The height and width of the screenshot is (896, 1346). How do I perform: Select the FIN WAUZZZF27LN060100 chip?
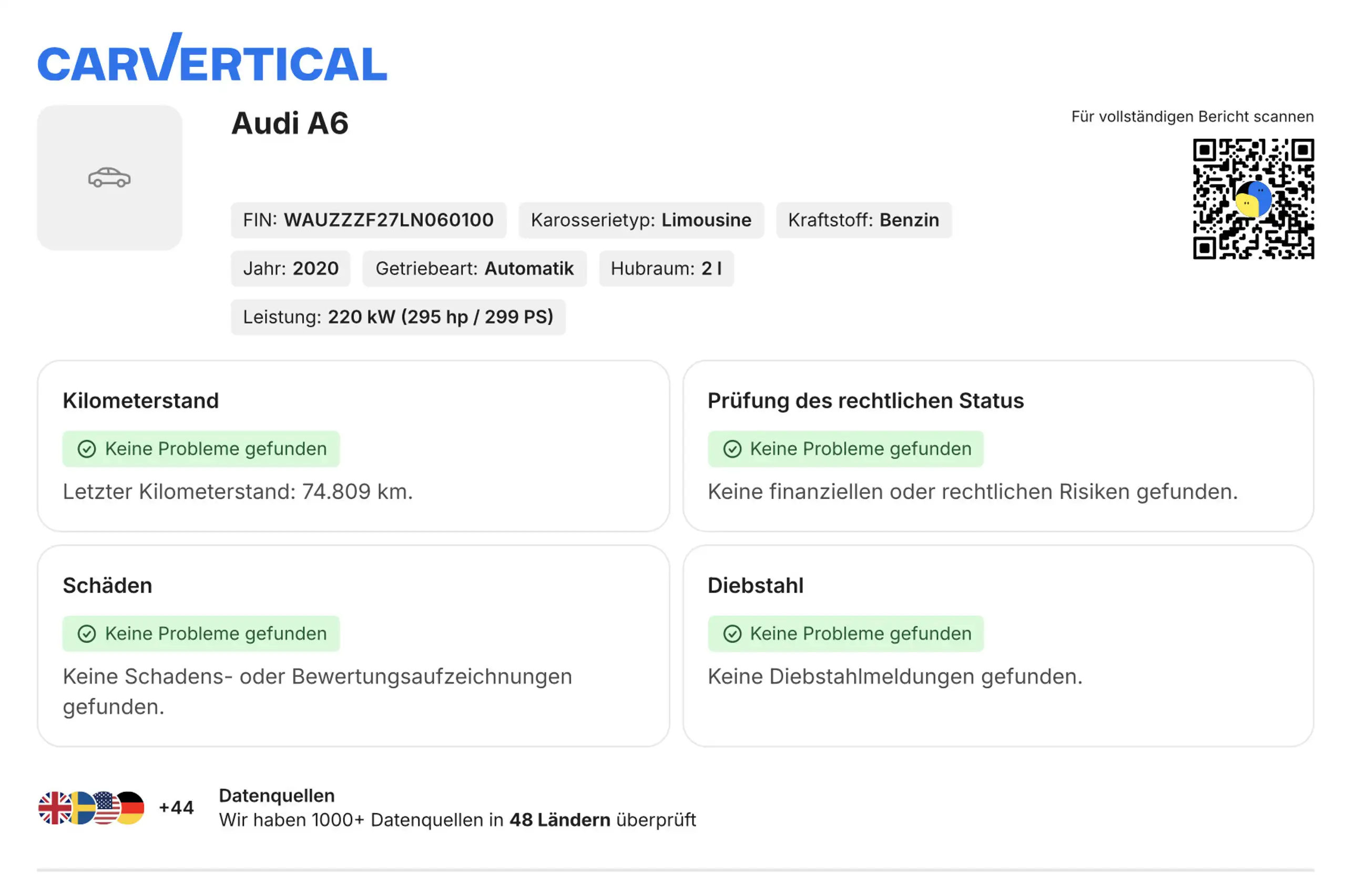(369, 220)
